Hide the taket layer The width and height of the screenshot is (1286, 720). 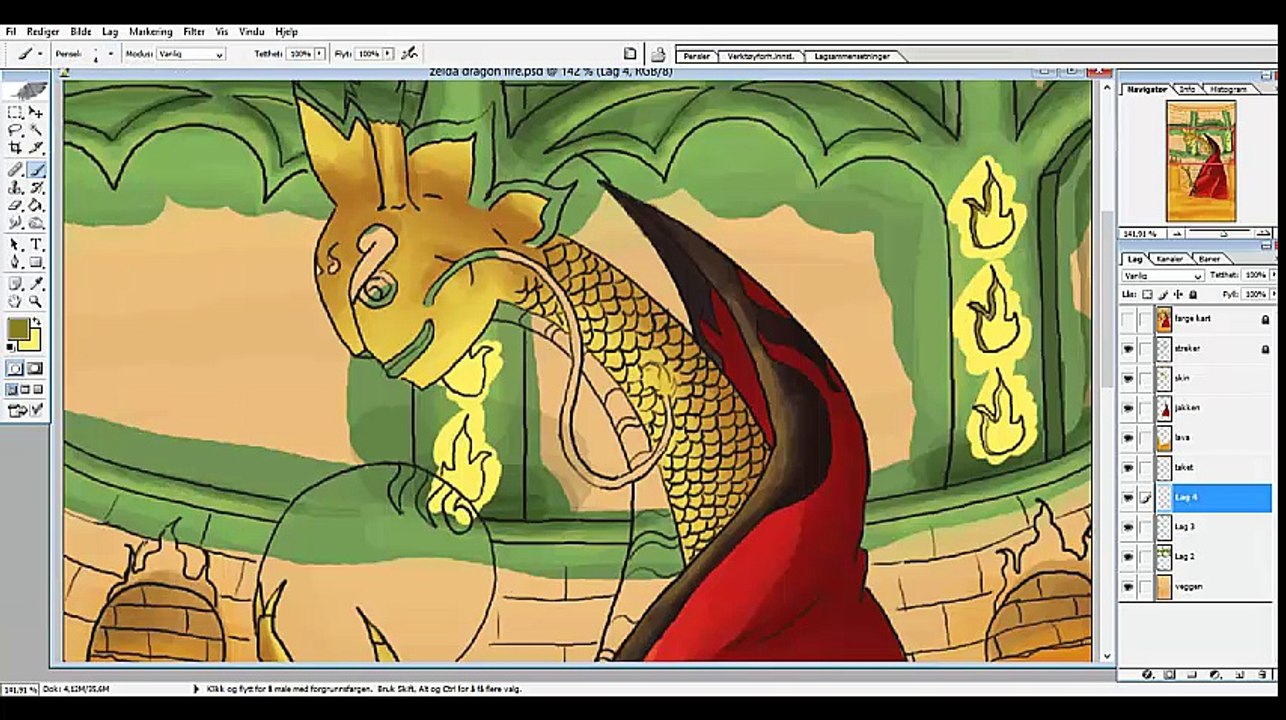[1128, 468]
